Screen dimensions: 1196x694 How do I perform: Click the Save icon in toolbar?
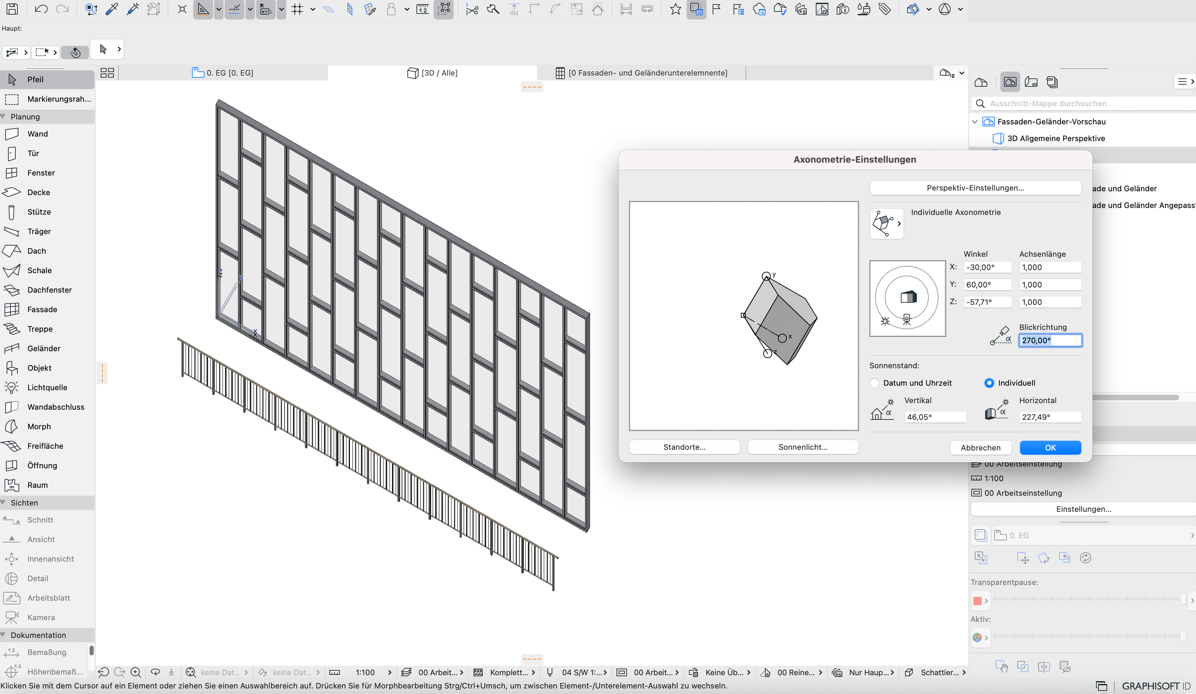(12, 9)
